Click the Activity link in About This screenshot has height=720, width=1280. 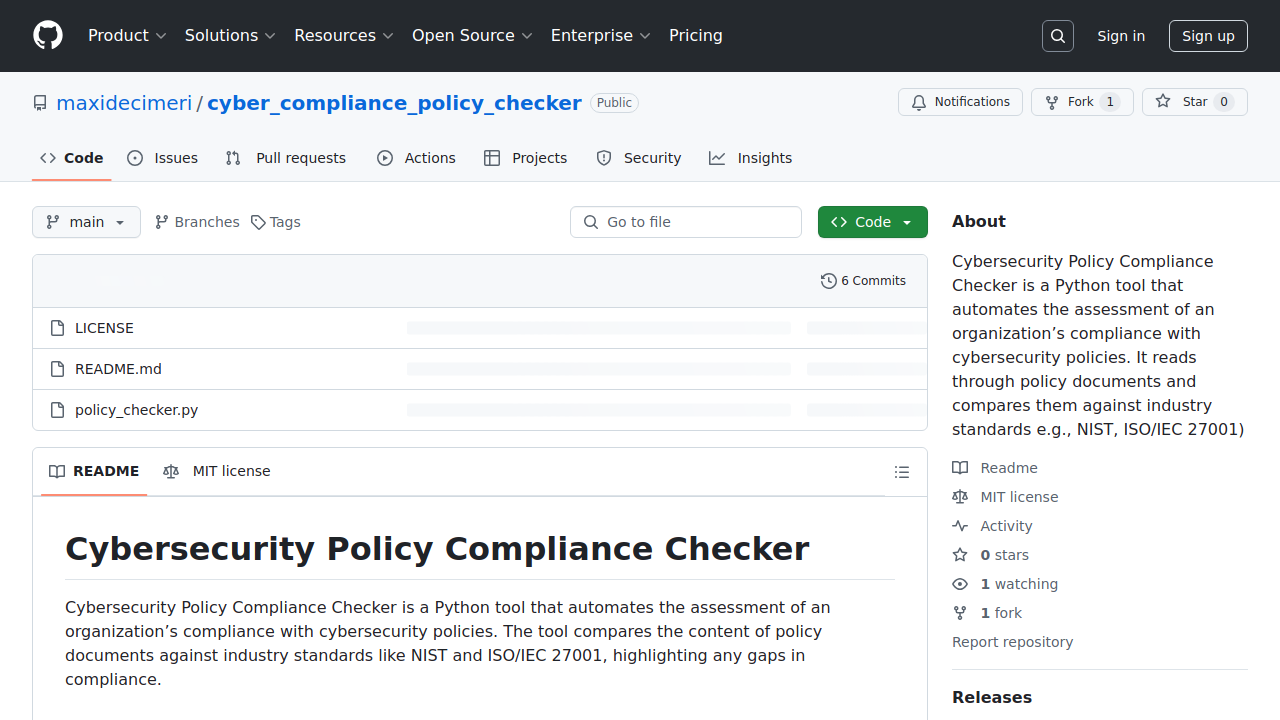pos(1006,526)
